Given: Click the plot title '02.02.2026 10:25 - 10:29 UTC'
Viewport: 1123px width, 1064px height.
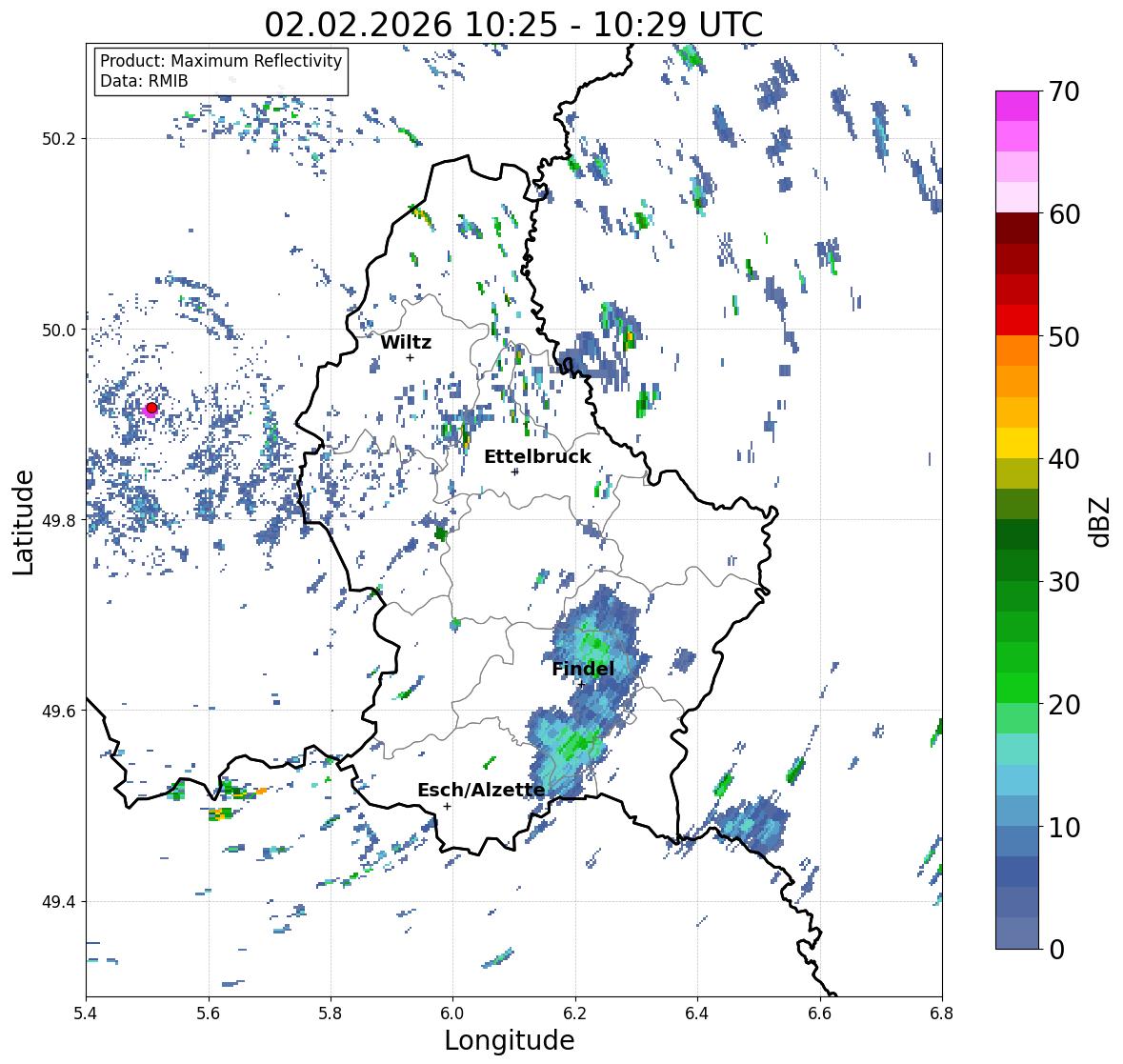Looking at the screenshot, I should tap(513, 25).
